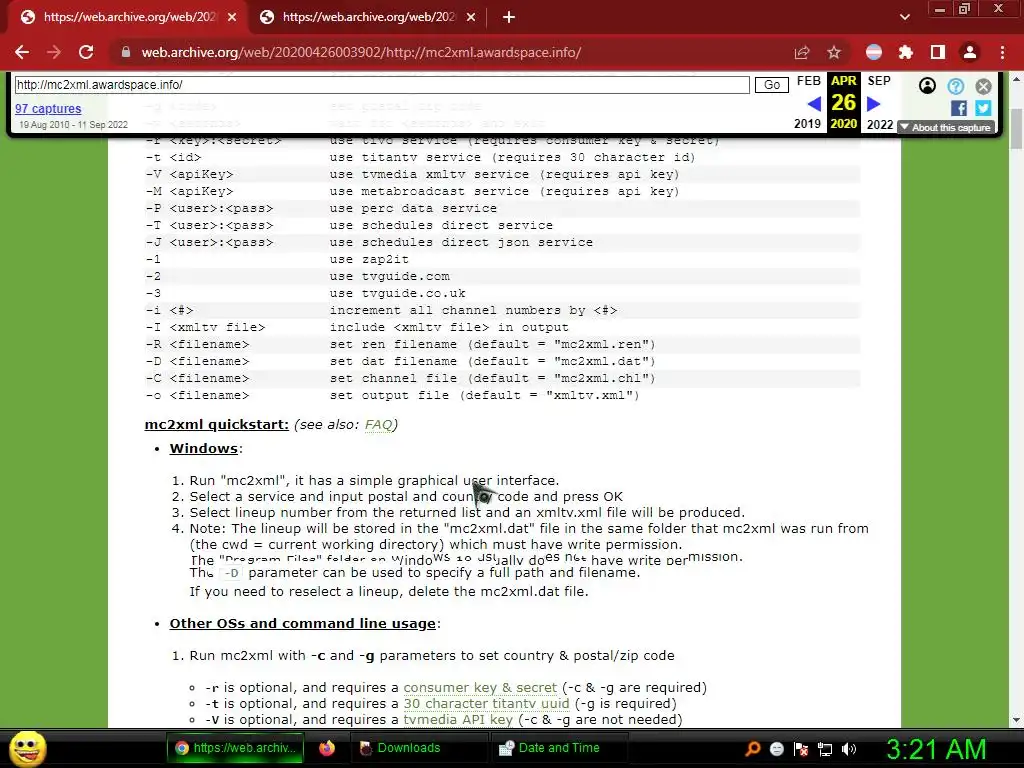
Task: Share capture on Twitter
Action: [984, 108]
